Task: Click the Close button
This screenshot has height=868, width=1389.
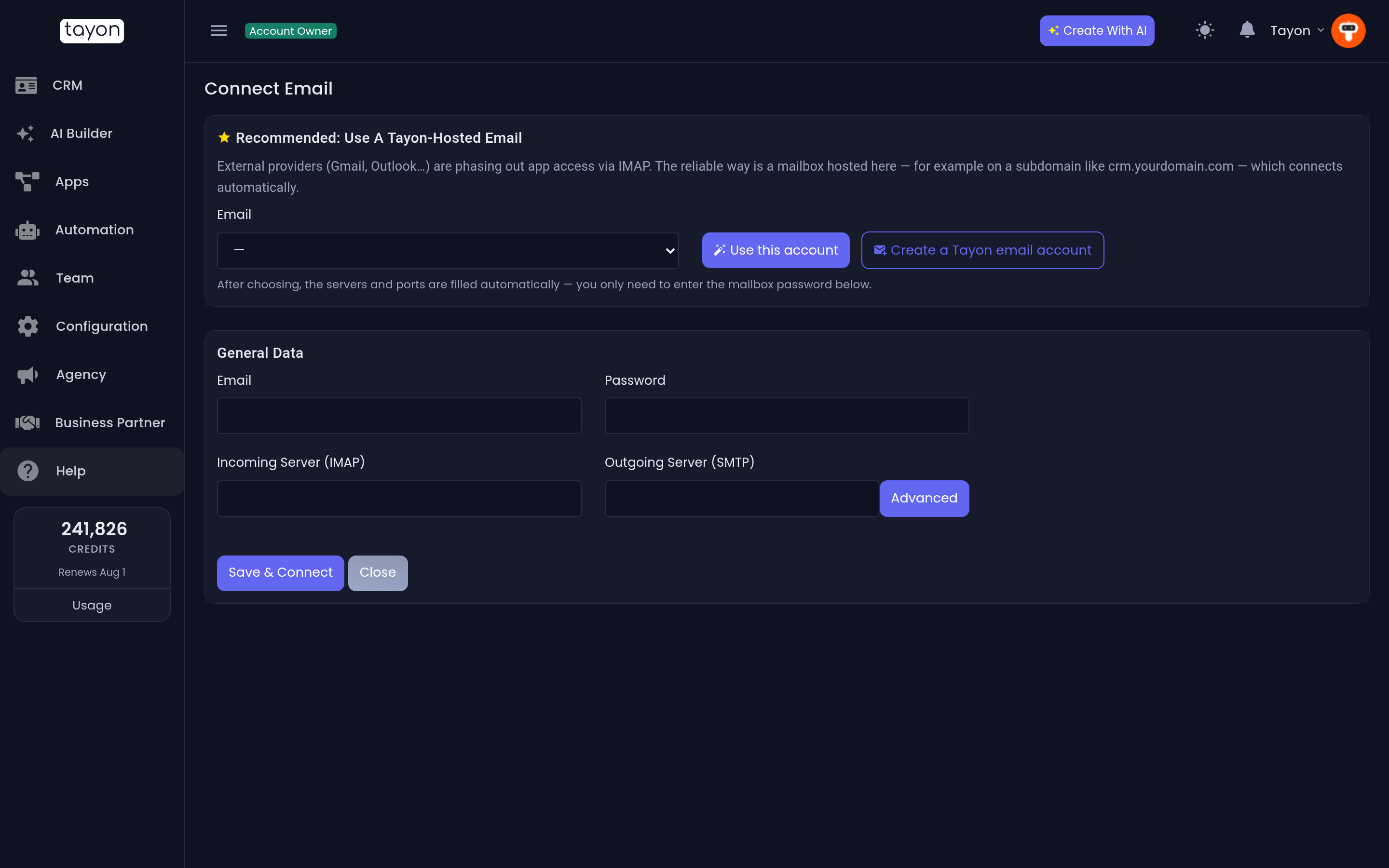Action: click(x=378, y=573)
